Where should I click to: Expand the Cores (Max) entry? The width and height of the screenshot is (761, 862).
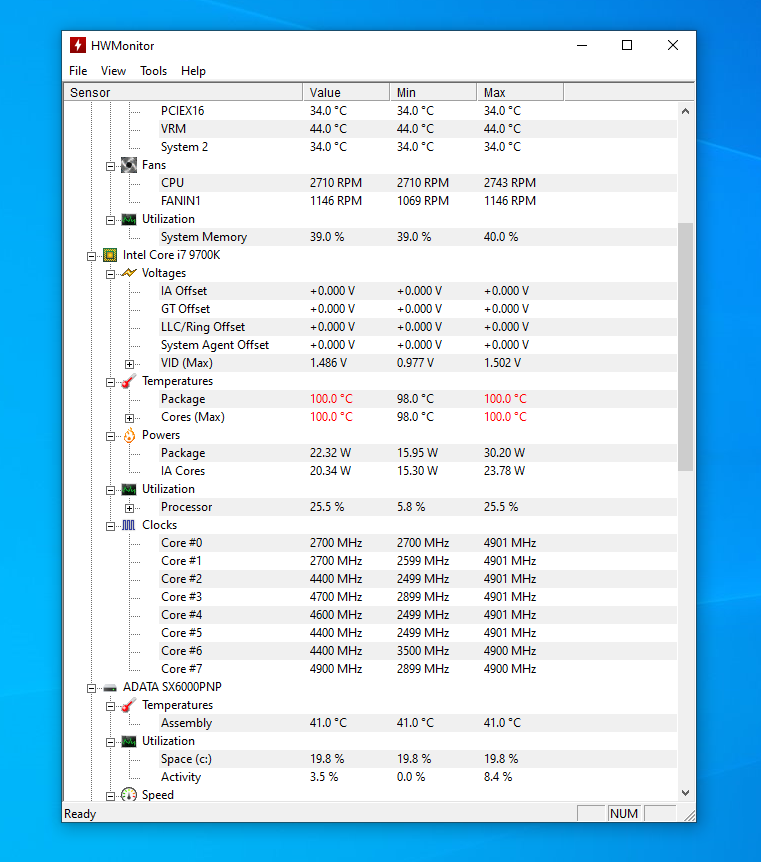129,418
